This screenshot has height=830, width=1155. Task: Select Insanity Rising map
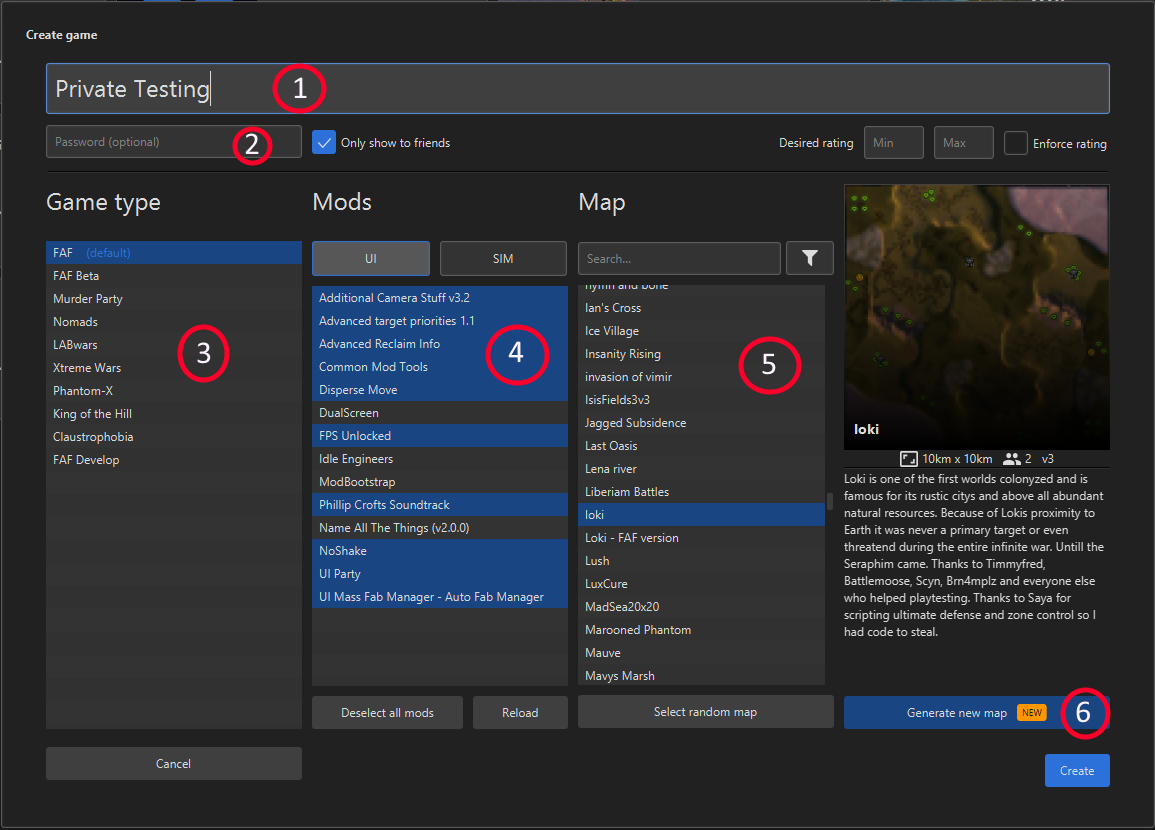pyautogui.click(x=701, y=354)
